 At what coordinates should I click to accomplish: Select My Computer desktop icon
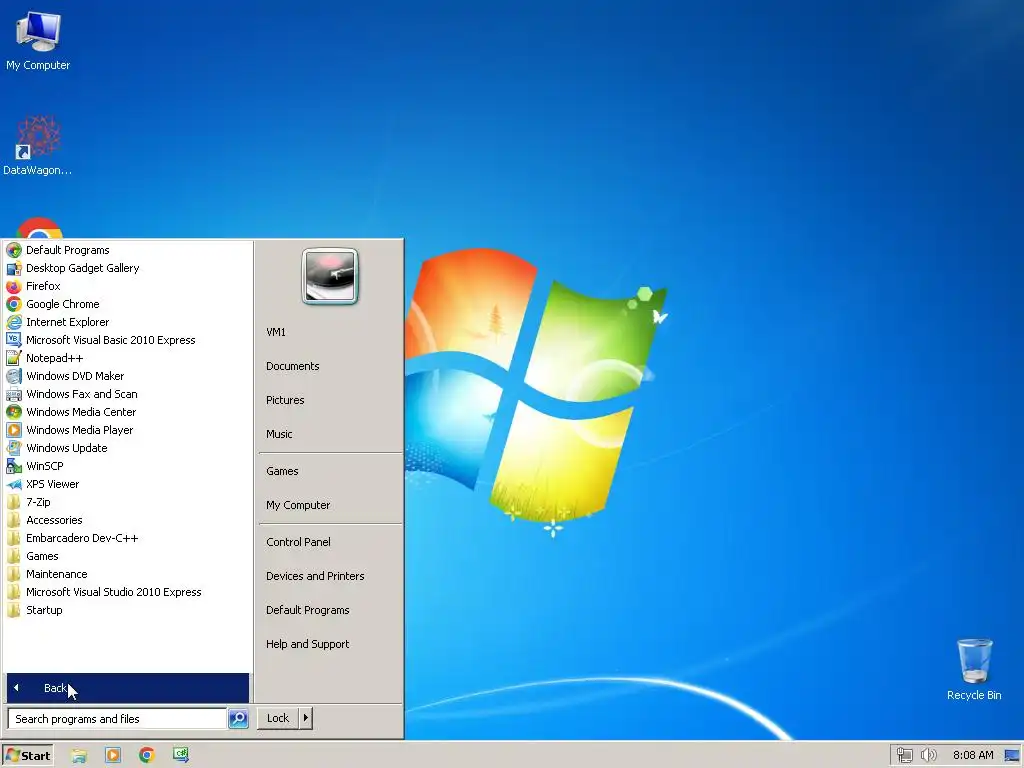tap(38, 41)
